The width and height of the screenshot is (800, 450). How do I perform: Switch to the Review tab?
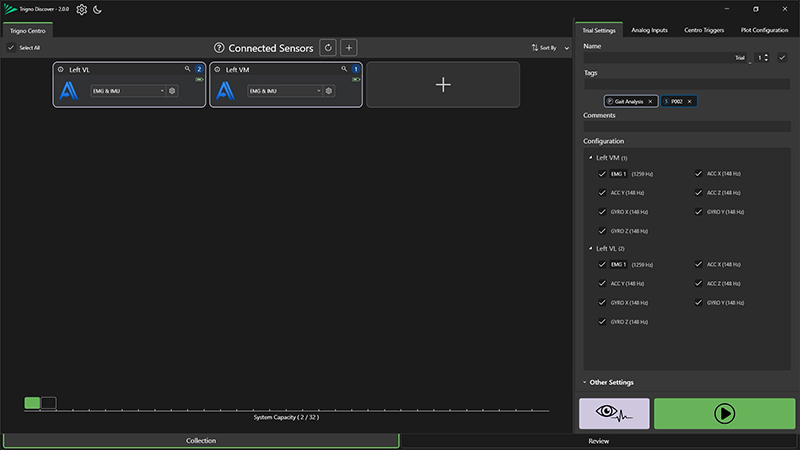[x=599, y=441]
